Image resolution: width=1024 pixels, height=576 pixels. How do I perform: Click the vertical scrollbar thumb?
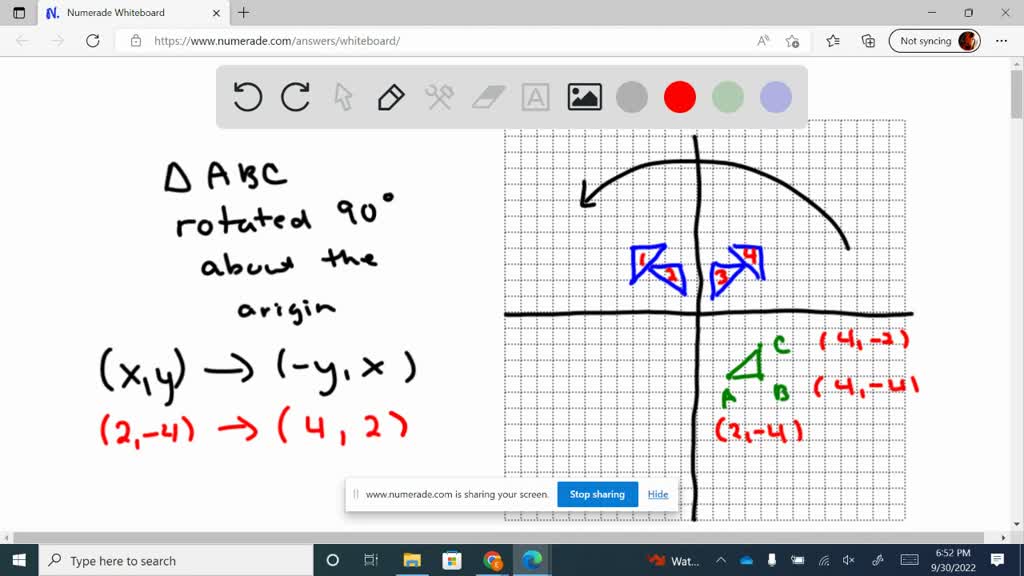[1017, 93]
